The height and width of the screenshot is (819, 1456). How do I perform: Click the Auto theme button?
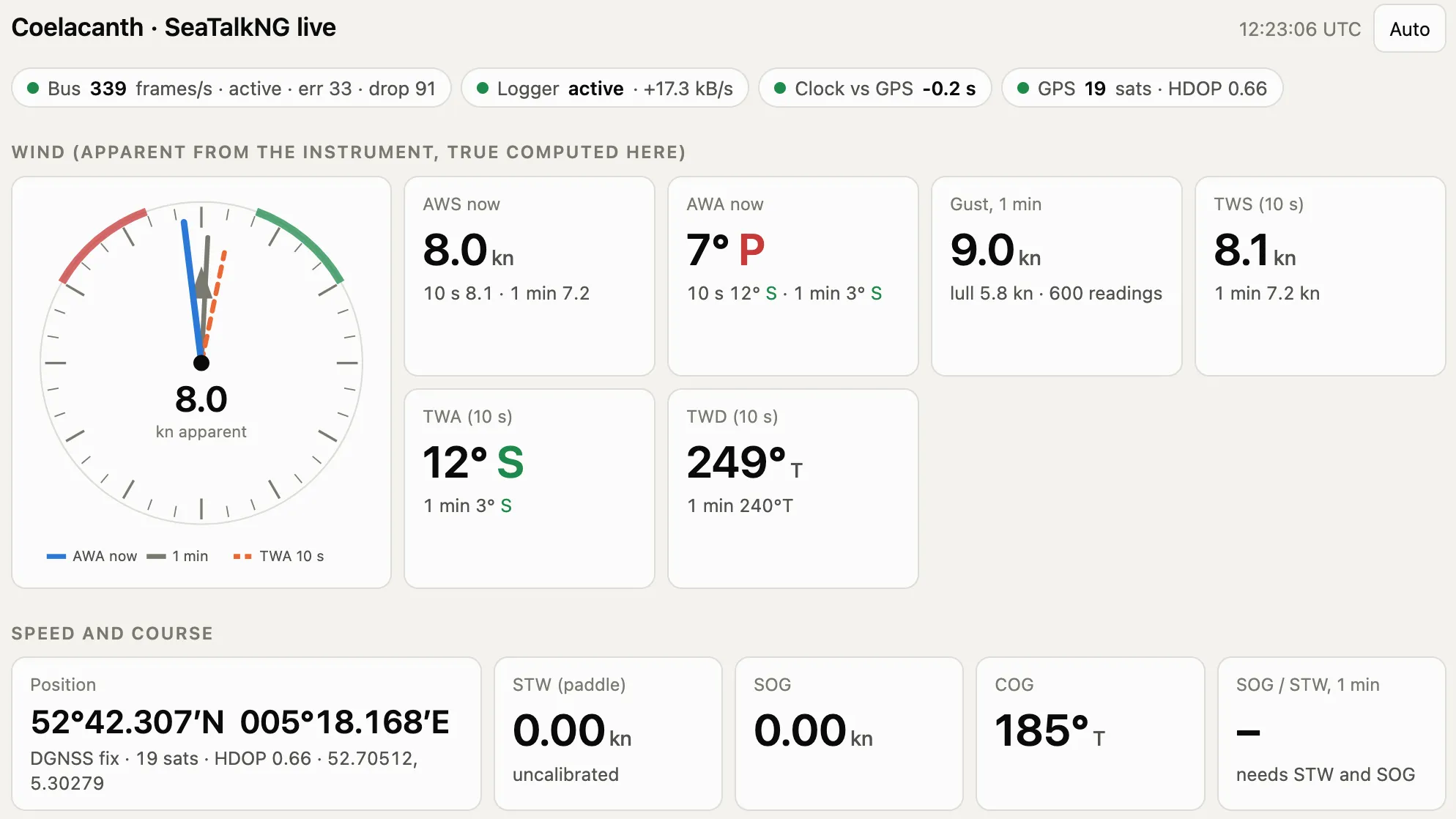1409,29
